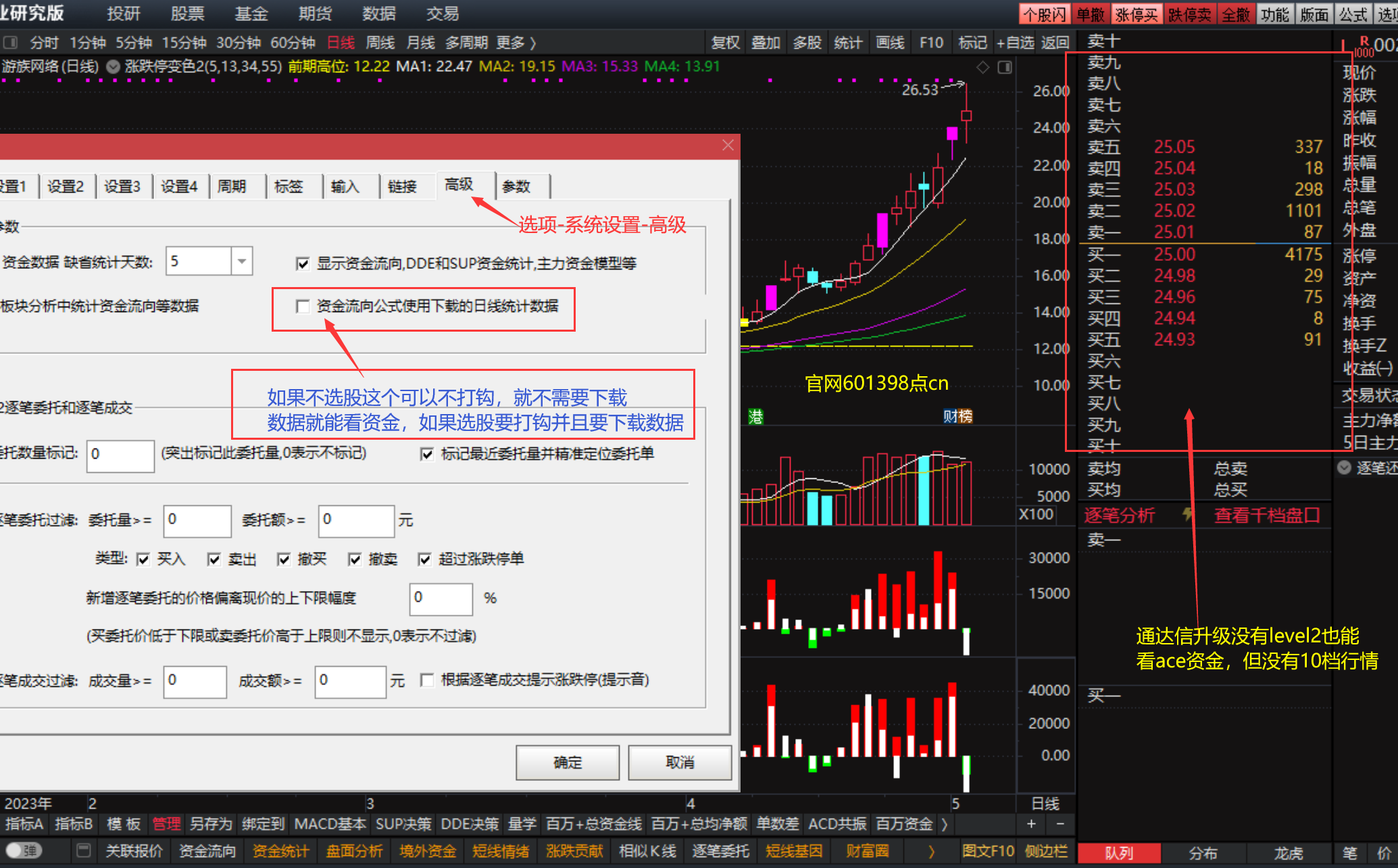Image resolution: width=1398 pixels, height=868 pixels.
Task: Expand more indicator templates arrow after 百万资金
Action: pos(945,824)
